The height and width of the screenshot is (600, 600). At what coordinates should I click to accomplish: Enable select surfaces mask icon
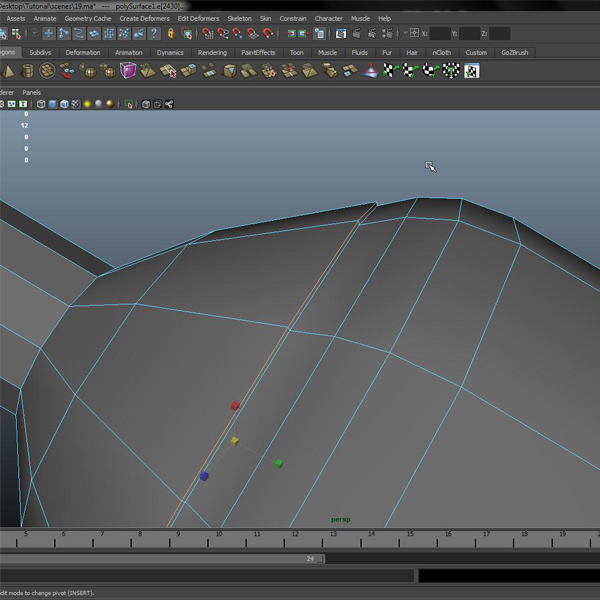[94, 34]
